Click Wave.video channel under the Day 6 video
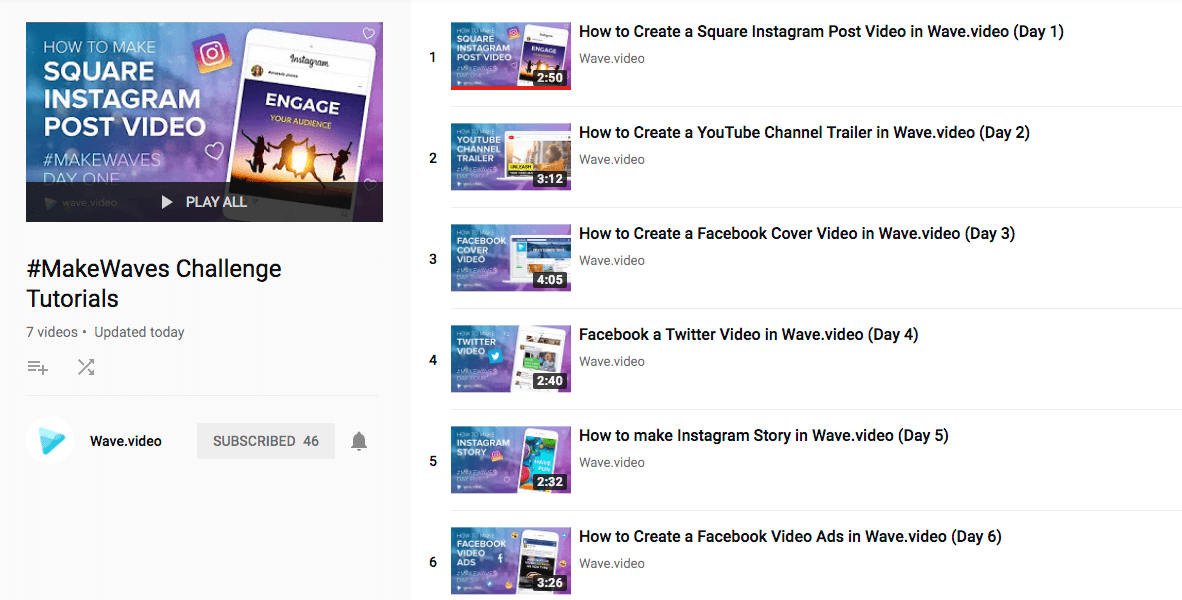The height and width of the screenshot is (600, 1182). [612, 563]
